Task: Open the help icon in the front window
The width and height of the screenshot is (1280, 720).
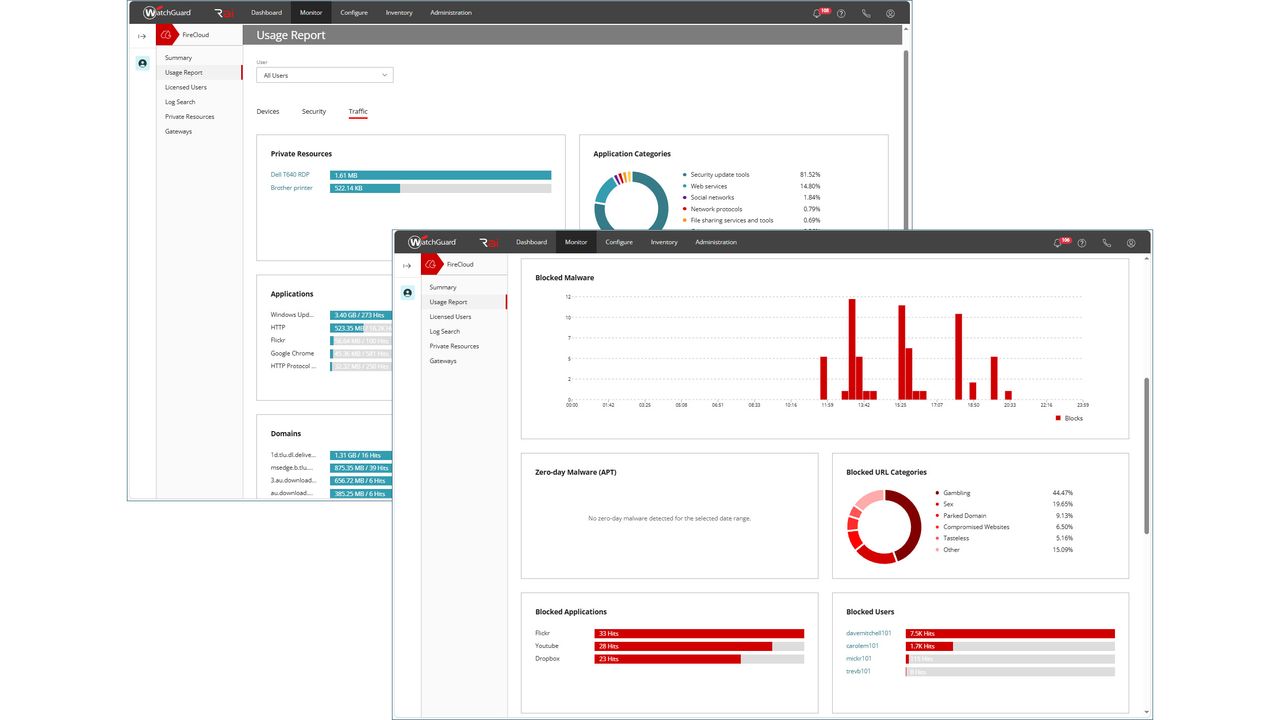Action: pyautogui.click(x=1082, y=242)
